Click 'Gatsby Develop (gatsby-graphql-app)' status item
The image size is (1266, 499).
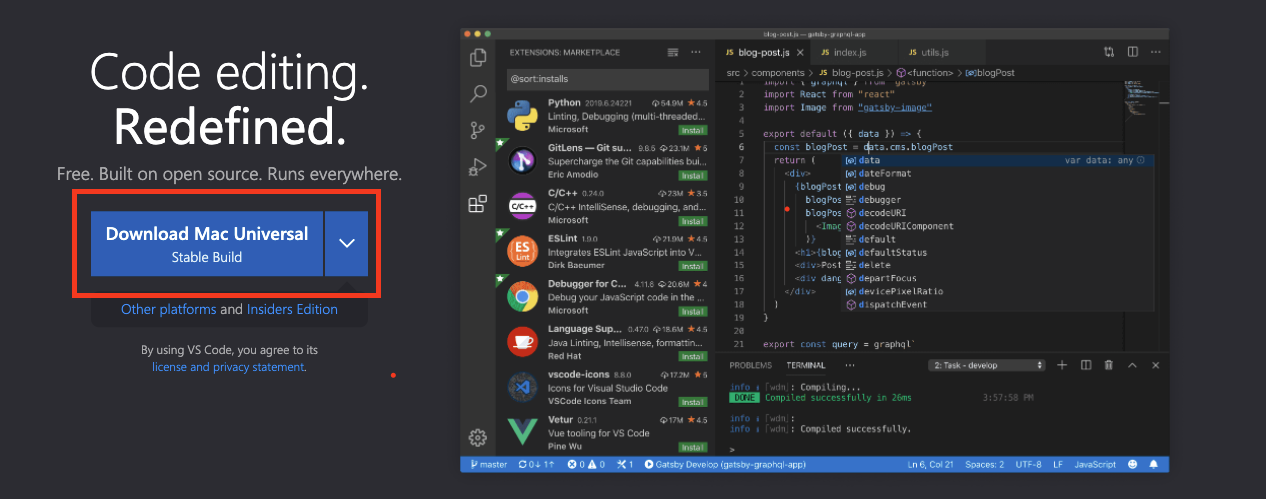coord(726,465)
